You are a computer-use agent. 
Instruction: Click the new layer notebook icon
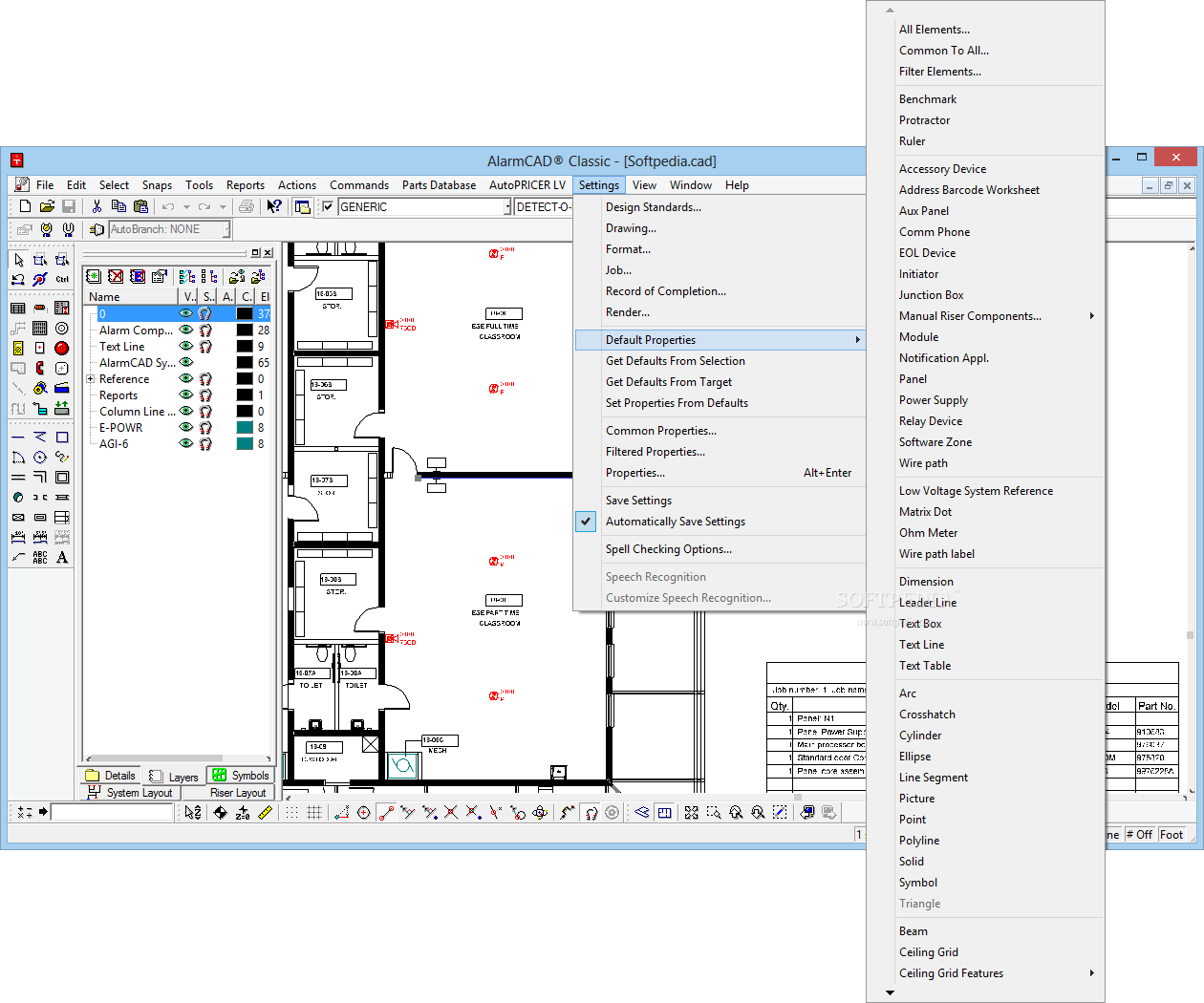(x=94, y=276)
